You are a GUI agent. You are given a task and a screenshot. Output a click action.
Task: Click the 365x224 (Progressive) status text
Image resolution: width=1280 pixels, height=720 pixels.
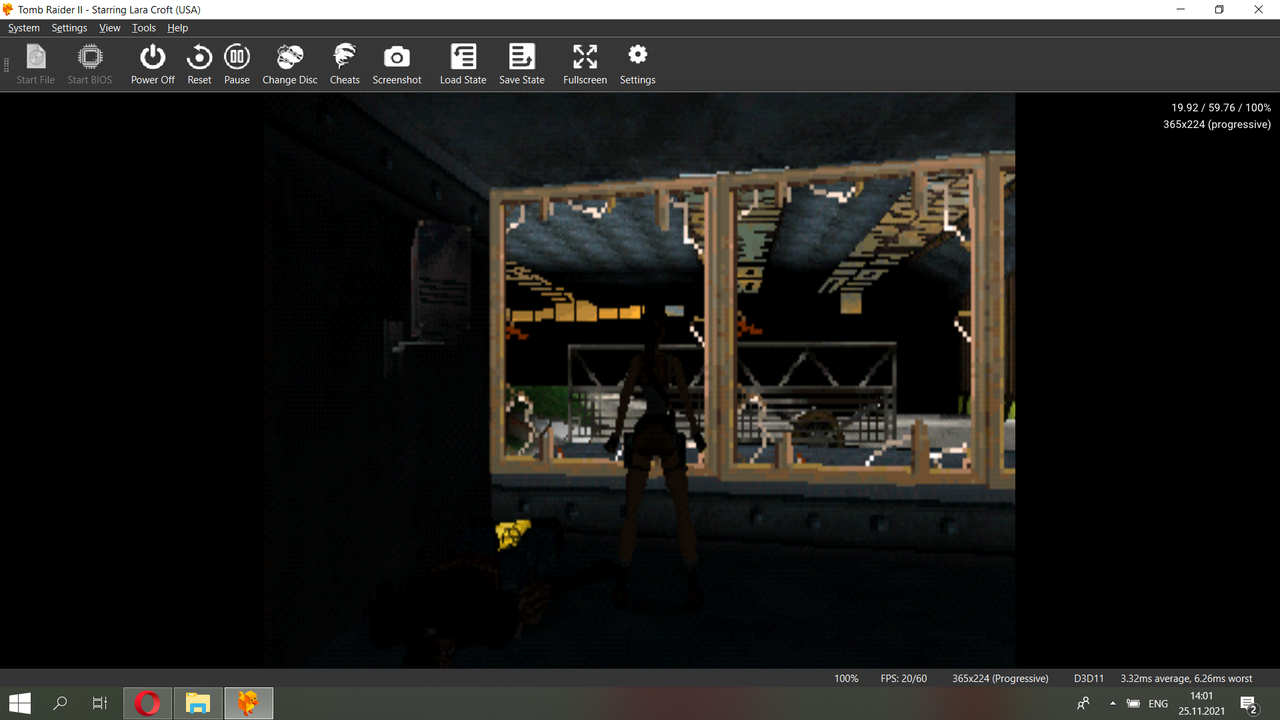(1000, 678)
